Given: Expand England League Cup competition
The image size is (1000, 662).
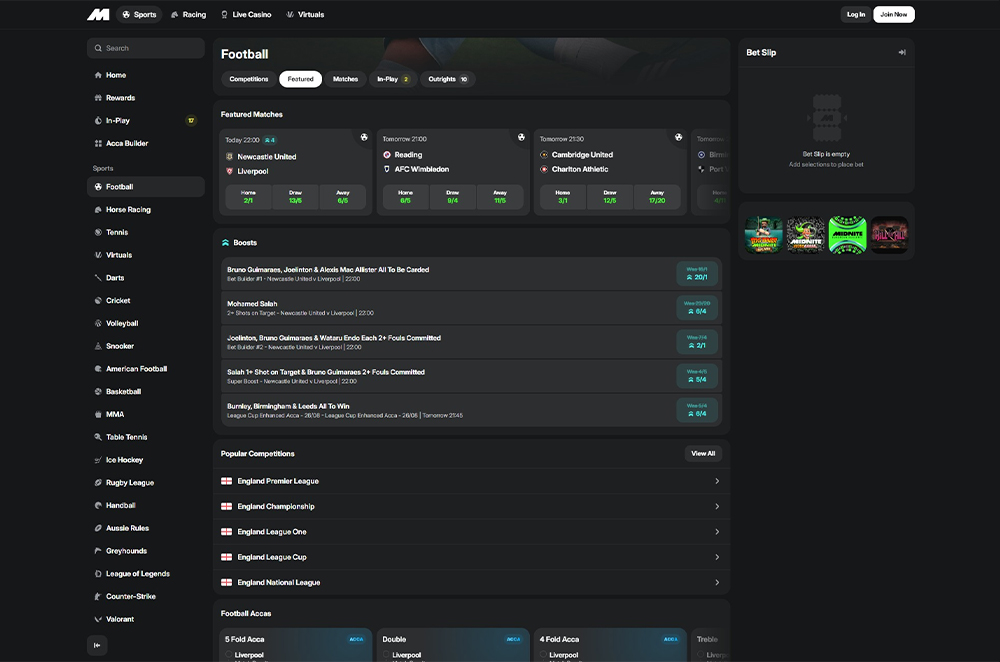Looking at the screenshot, I should tap(471, 557).
